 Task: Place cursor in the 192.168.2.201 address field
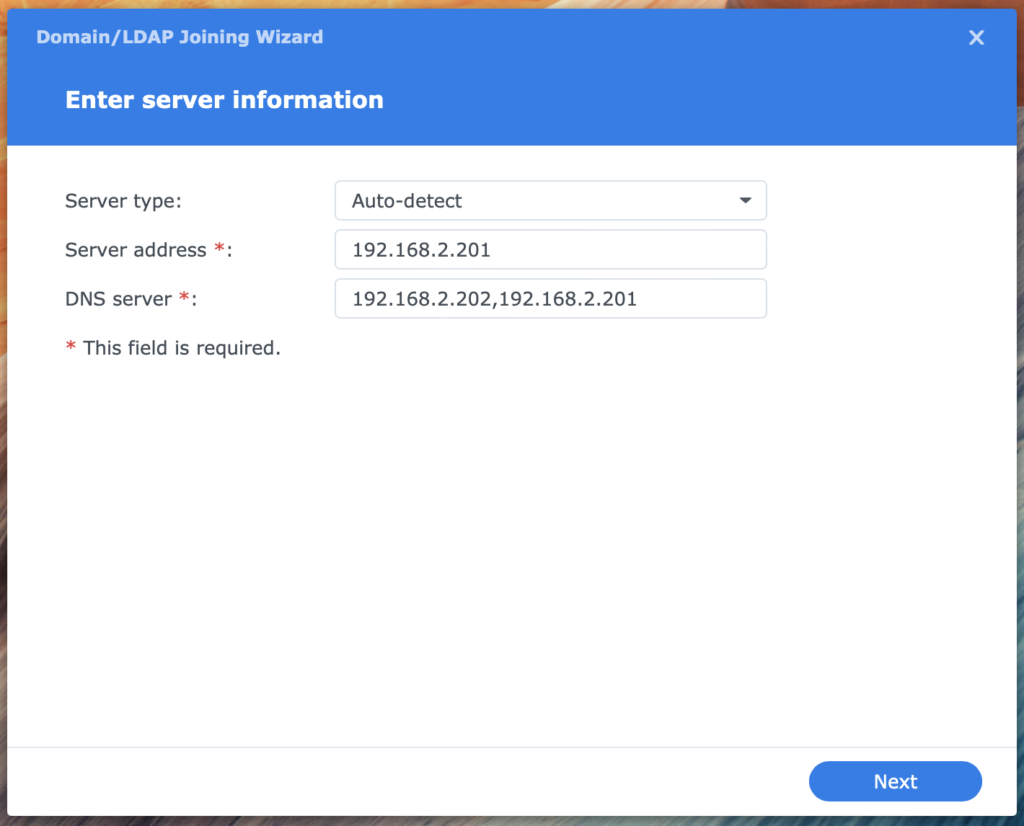coord(550,249)
